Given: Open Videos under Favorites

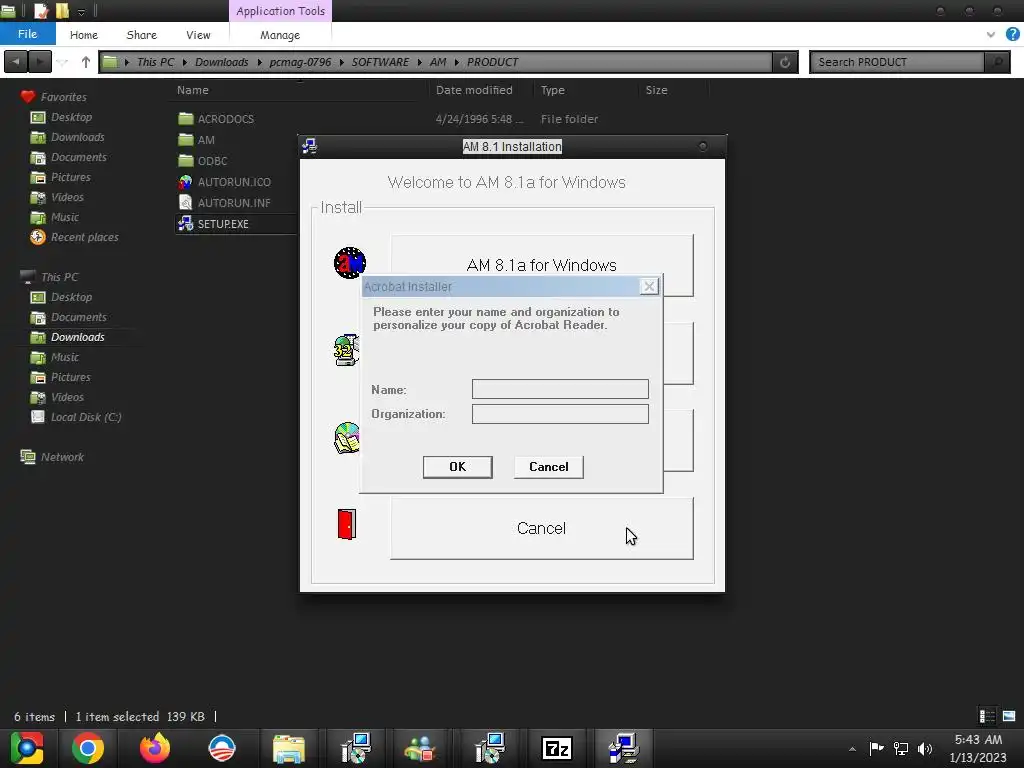Looking at the screenshot, I should coord(67,197).
